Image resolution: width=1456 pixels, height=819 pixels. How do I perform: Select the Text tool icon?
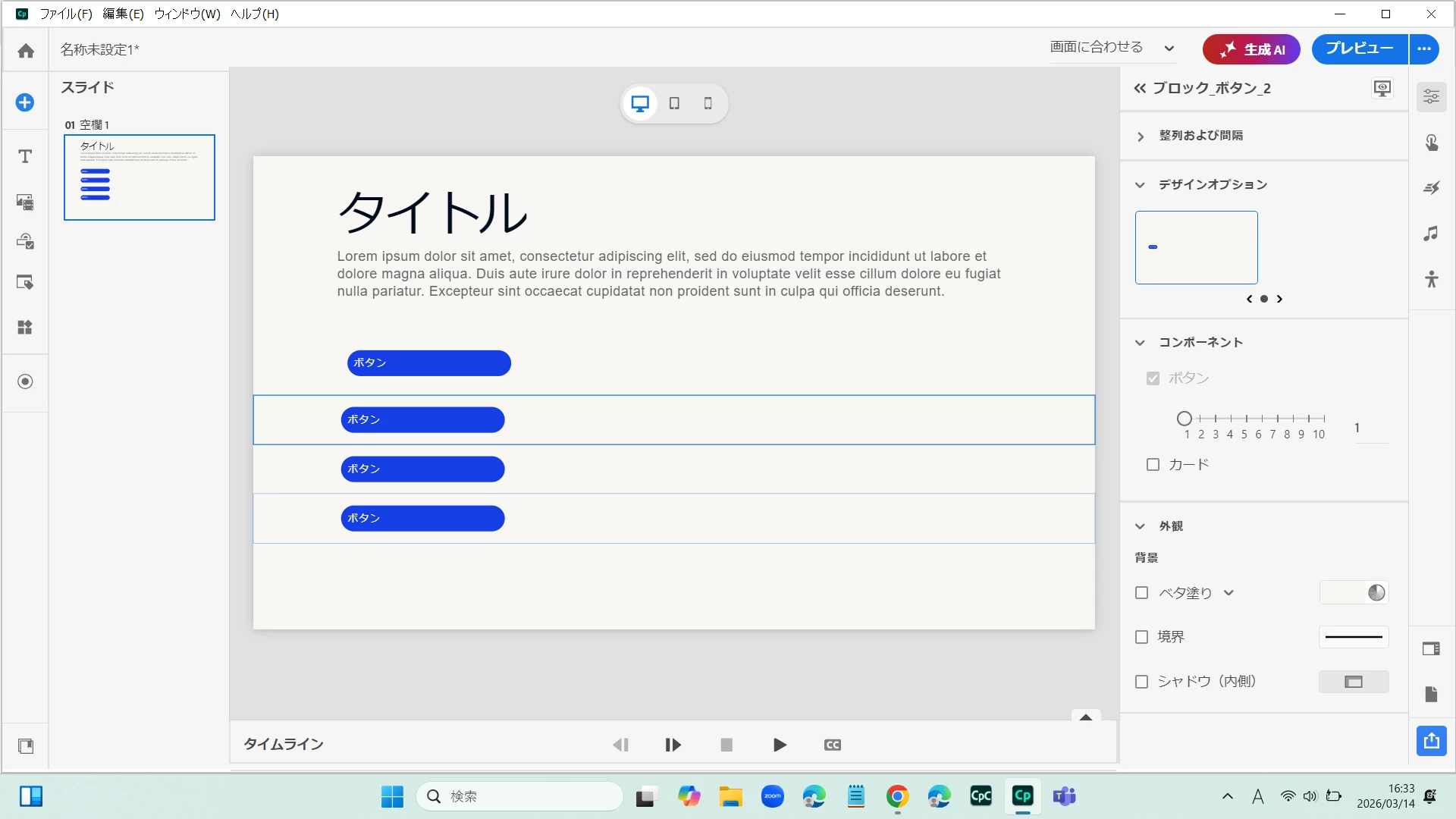25,156
